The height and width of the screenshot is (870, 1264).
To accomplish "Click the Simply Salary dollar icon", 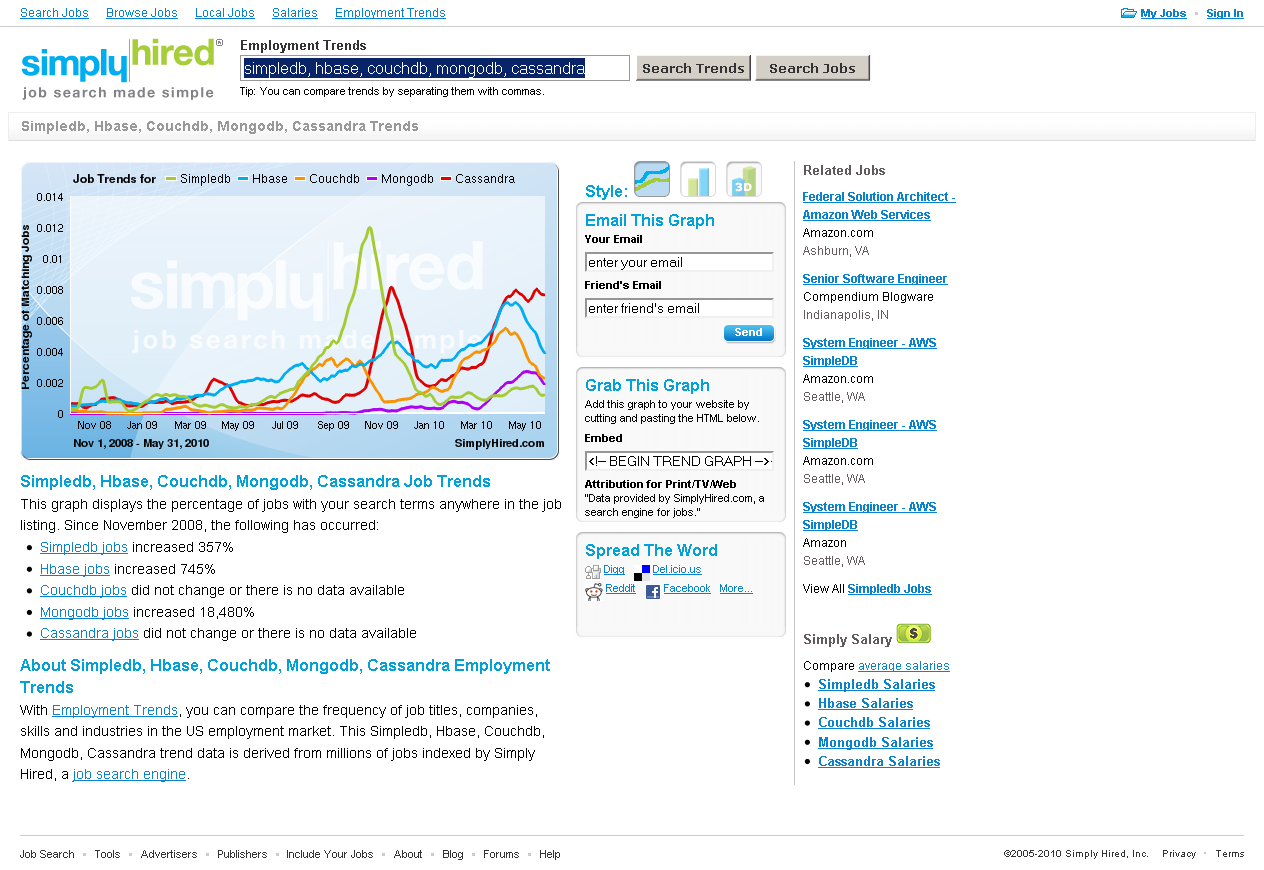I will 914,634.
